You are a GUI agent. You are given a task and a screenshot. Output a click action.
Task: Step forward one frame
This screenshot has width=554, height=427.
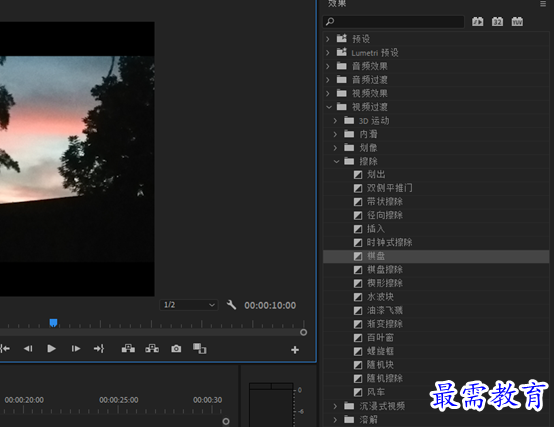tap(76, 349)
